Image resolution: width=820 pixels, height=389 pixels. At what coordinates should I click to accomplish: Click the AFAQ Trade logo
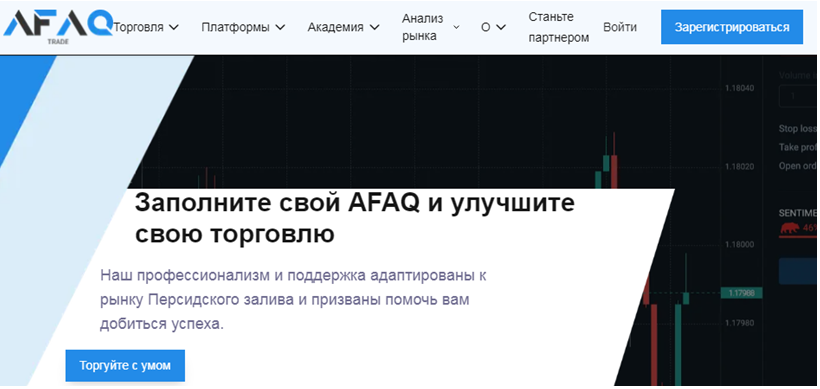pos(58,26)
